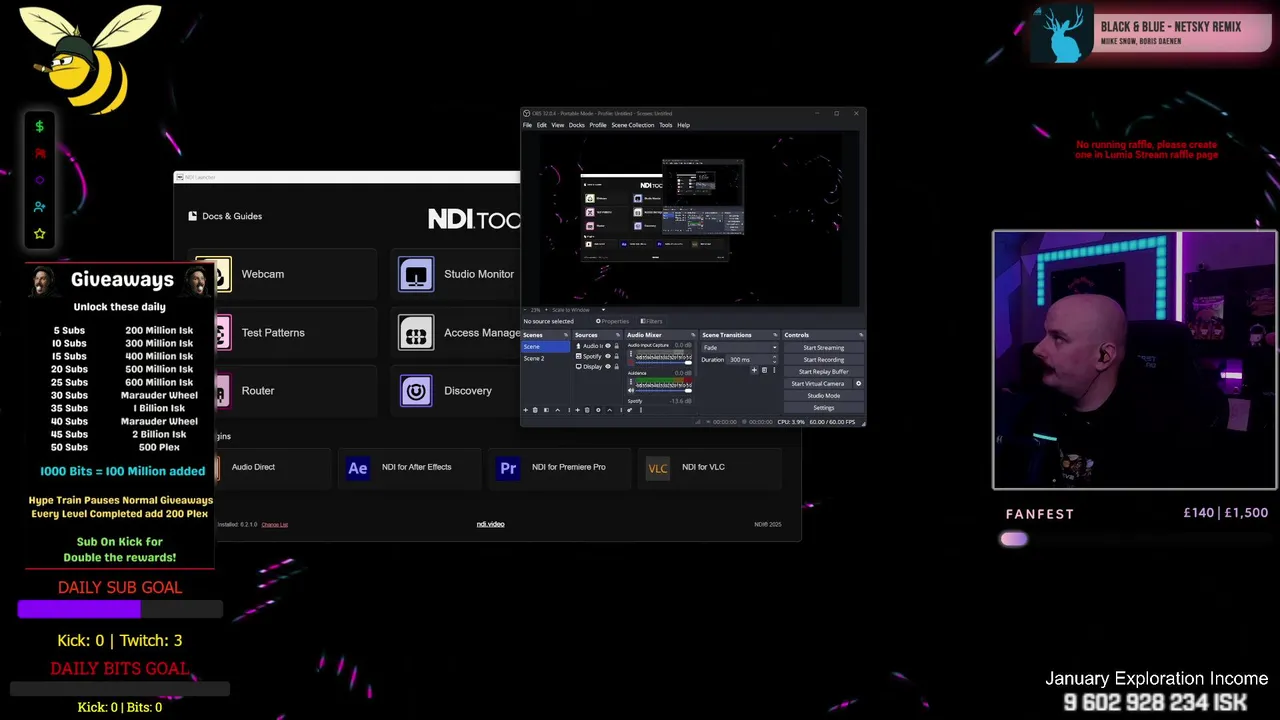Click the Properties button below preview
Viewport: 1280px width, 720px height.
pyautogui.click(x=613, y=321)
